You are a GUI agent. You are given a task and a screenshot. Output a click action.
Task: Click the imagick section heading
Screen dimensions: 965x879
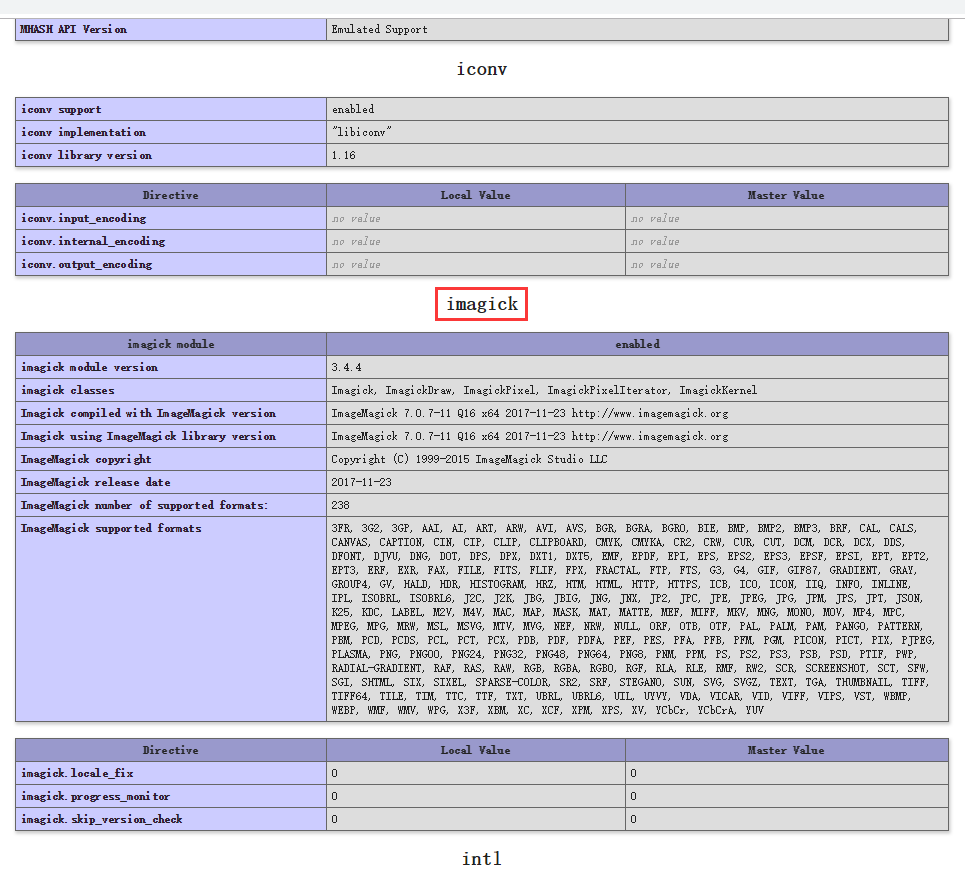pos(482,304)
